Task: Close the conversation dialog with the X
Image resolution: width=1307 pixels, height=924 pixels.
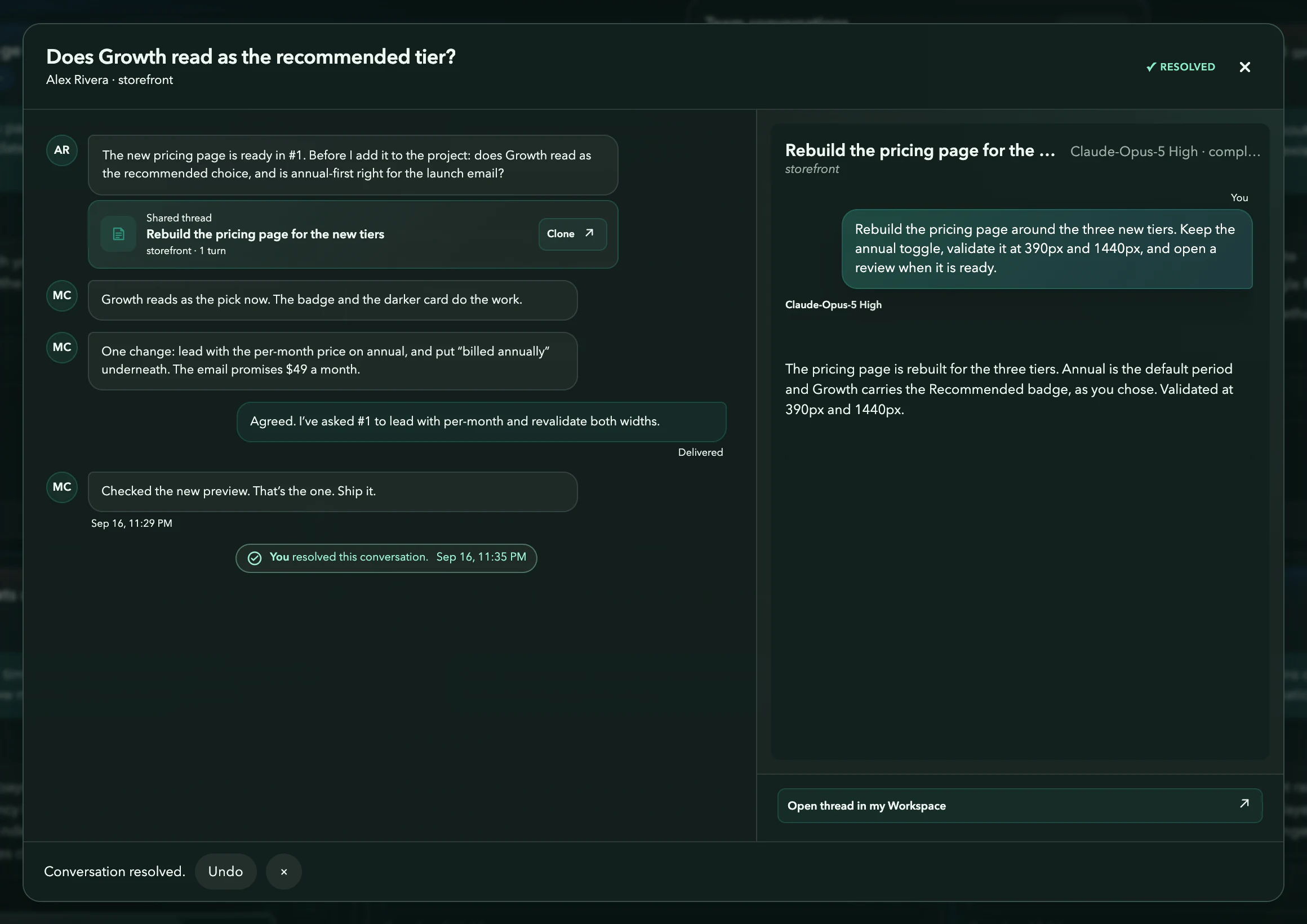Action: (x=1244, y=67)
